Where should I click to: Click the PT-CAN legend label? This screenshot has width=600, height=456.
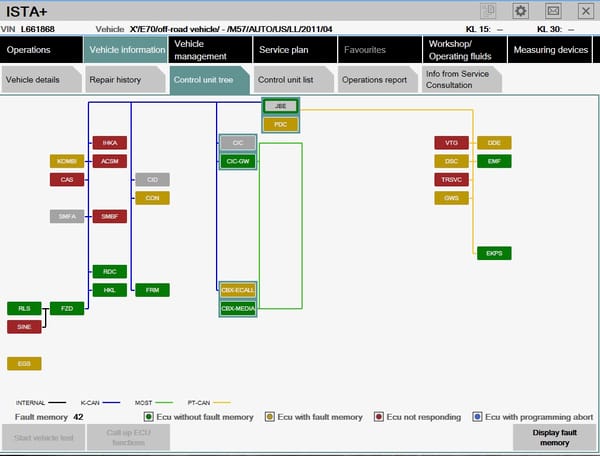point(199,403)
